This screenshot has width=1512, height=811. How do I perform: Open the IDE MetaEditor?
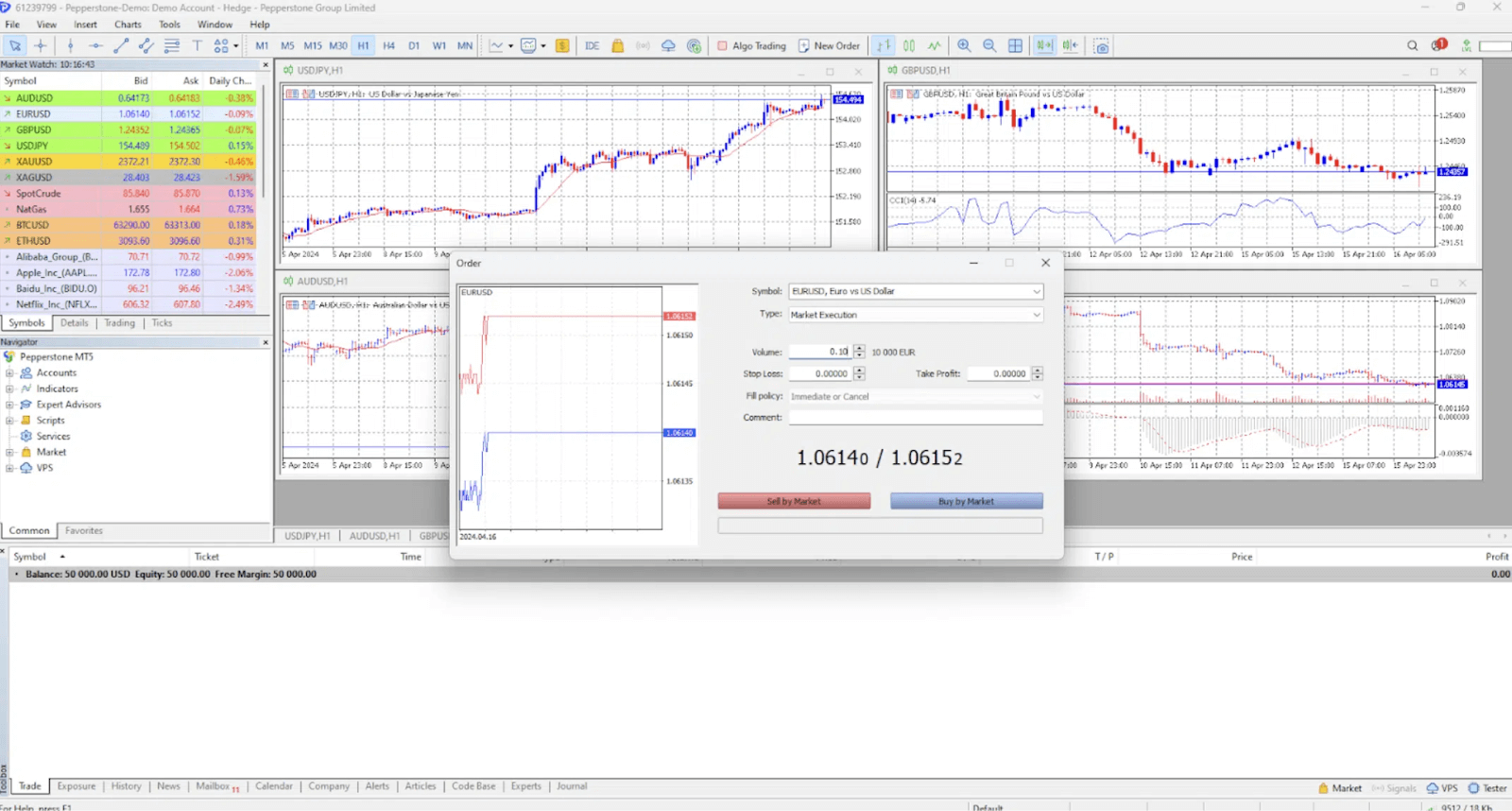(x=593, y=45)
